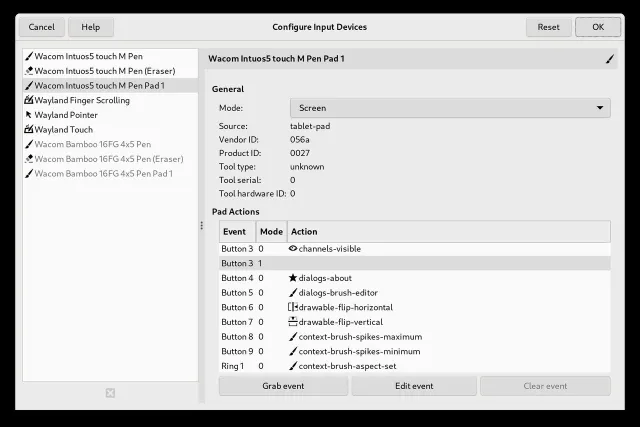The image size is (640, 427).
Task: Click the pen icon beside Wacom Intuos5 touch M Pen
Action: click(x=29, y=56)
